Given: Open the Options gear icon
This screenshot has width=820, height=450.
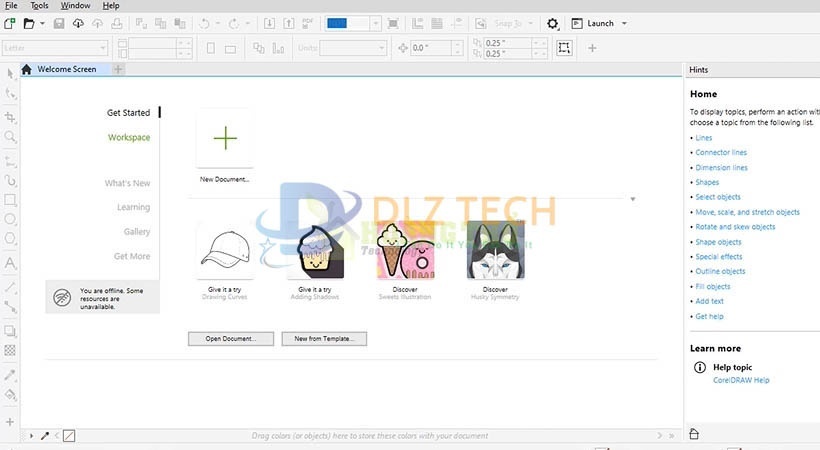Looking at the screenshot, I should point(553,23).
